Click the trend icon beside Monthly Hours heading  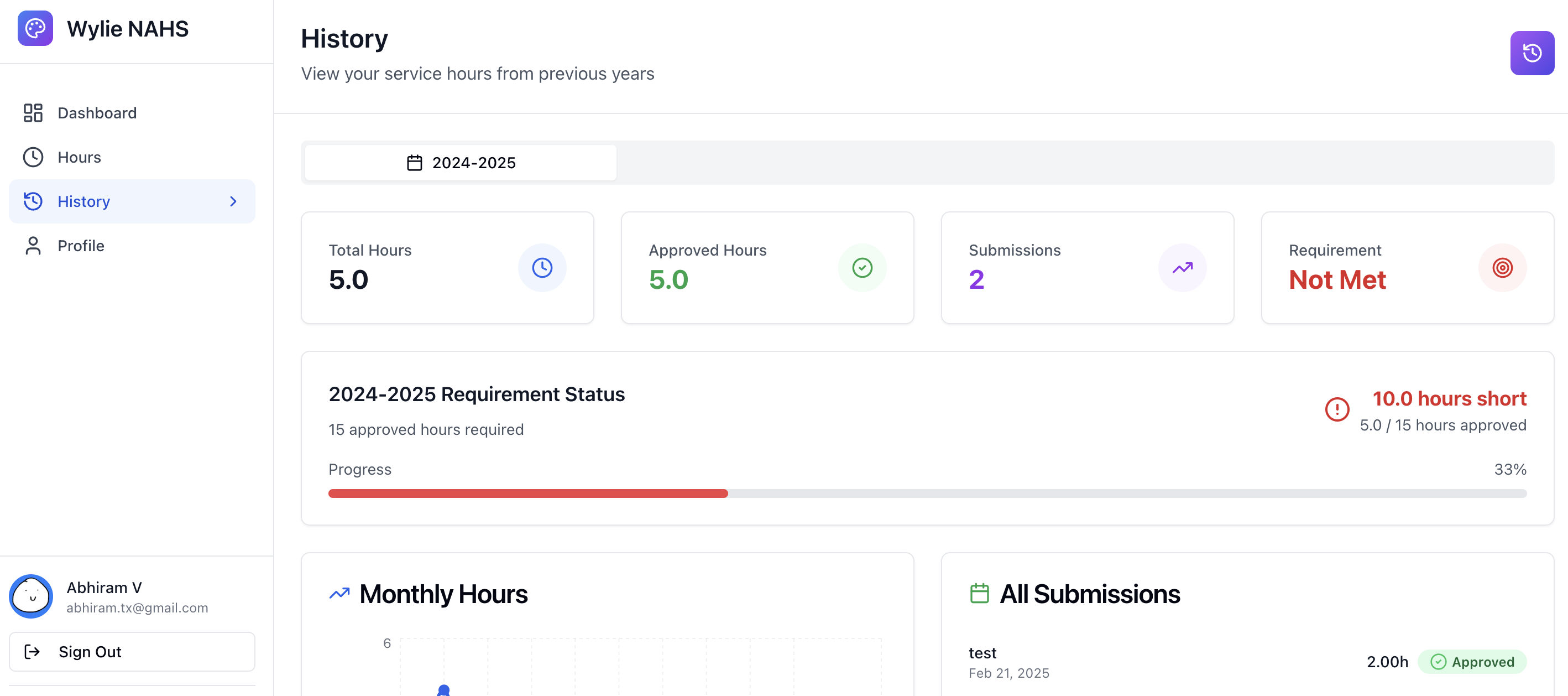tap(339, 593)
